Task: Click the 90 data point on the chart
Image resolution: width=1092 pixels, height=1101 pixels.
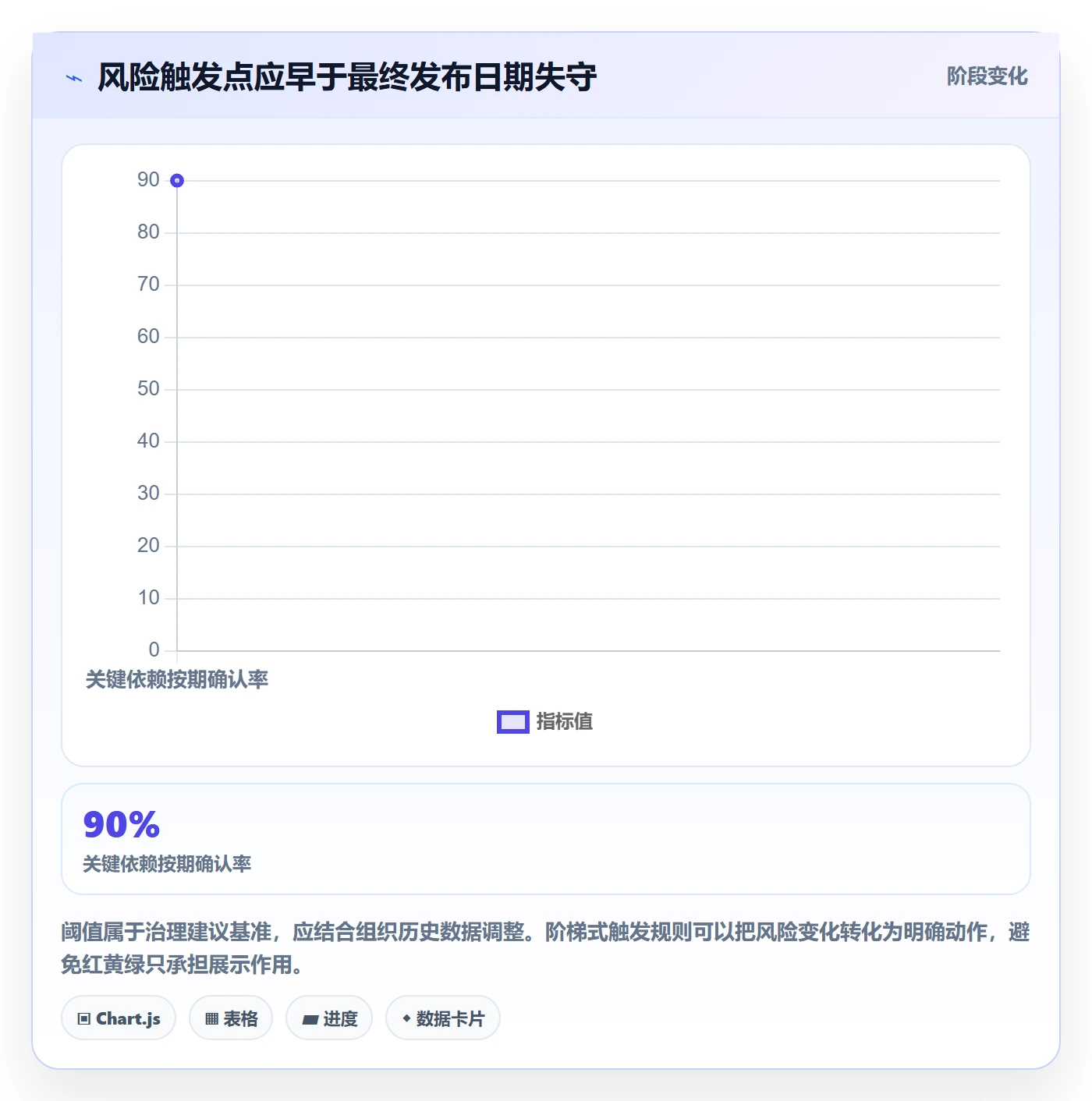Action: (177, 181)
